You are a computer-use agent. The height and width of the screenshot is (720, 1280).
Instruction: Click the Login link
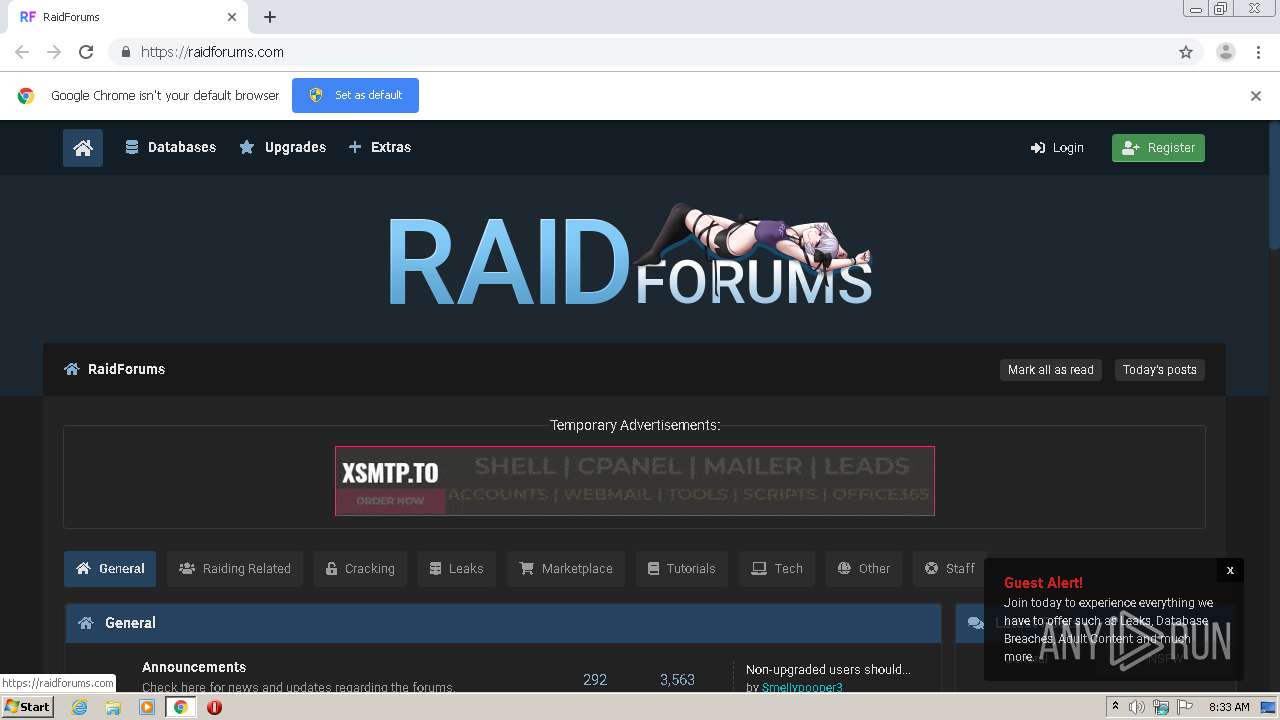pos(1057,148)
